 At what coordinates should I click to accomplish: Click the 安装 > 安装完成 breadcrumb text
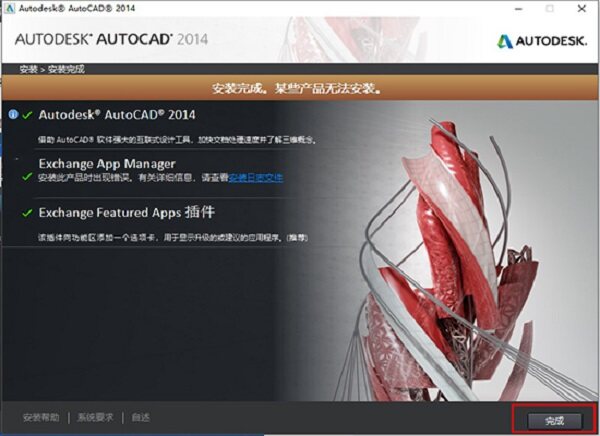(52, 69)
